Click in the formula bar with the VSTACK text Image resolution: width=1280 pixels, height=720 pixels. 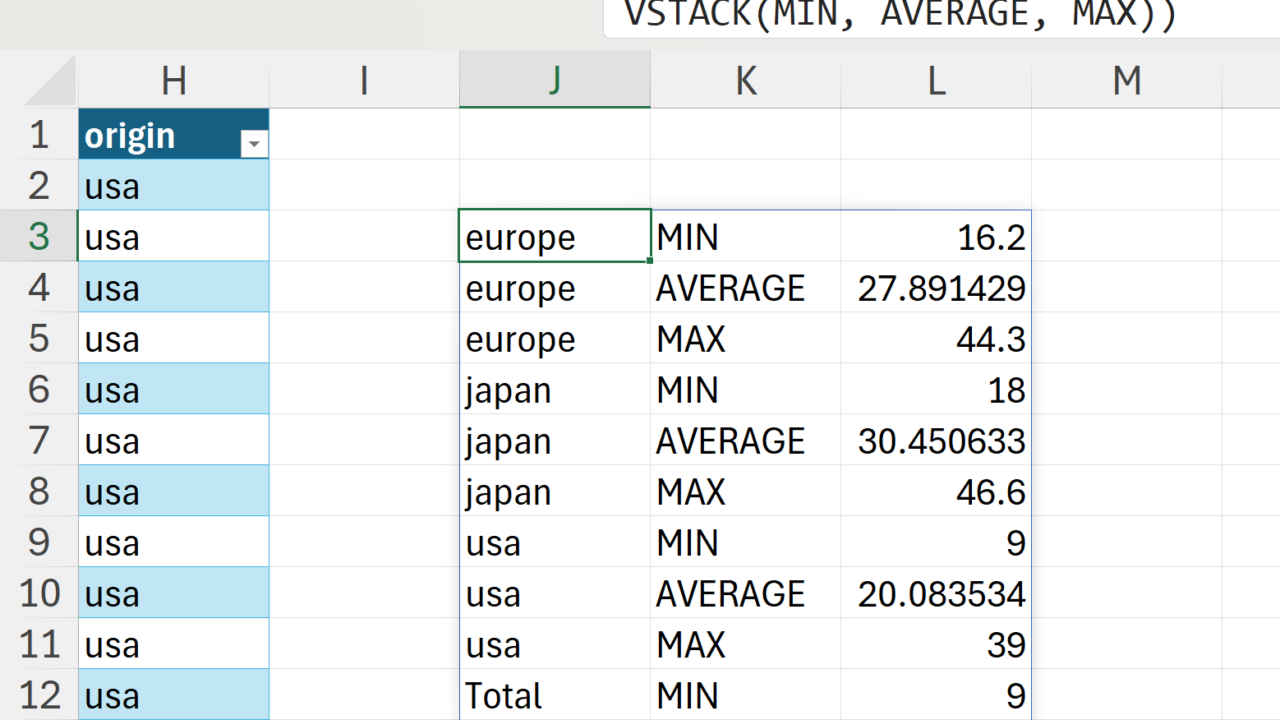(x=900, y=16)
